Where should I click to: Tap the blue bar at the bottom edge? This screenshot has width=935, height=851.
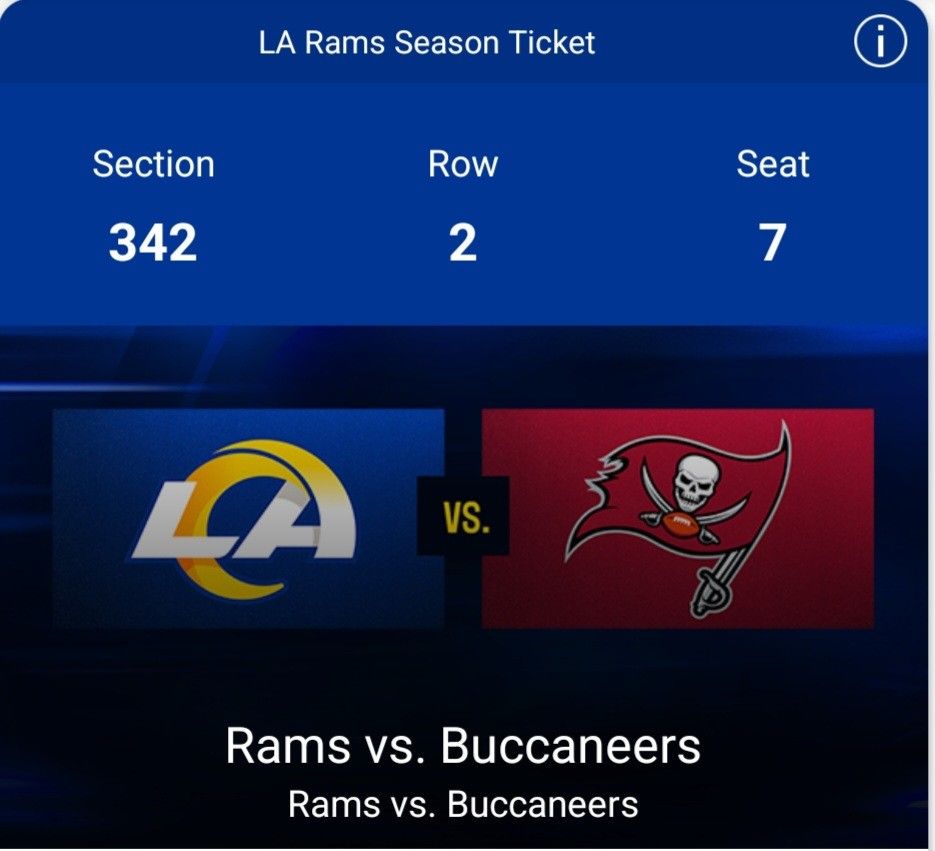(467, 845)
